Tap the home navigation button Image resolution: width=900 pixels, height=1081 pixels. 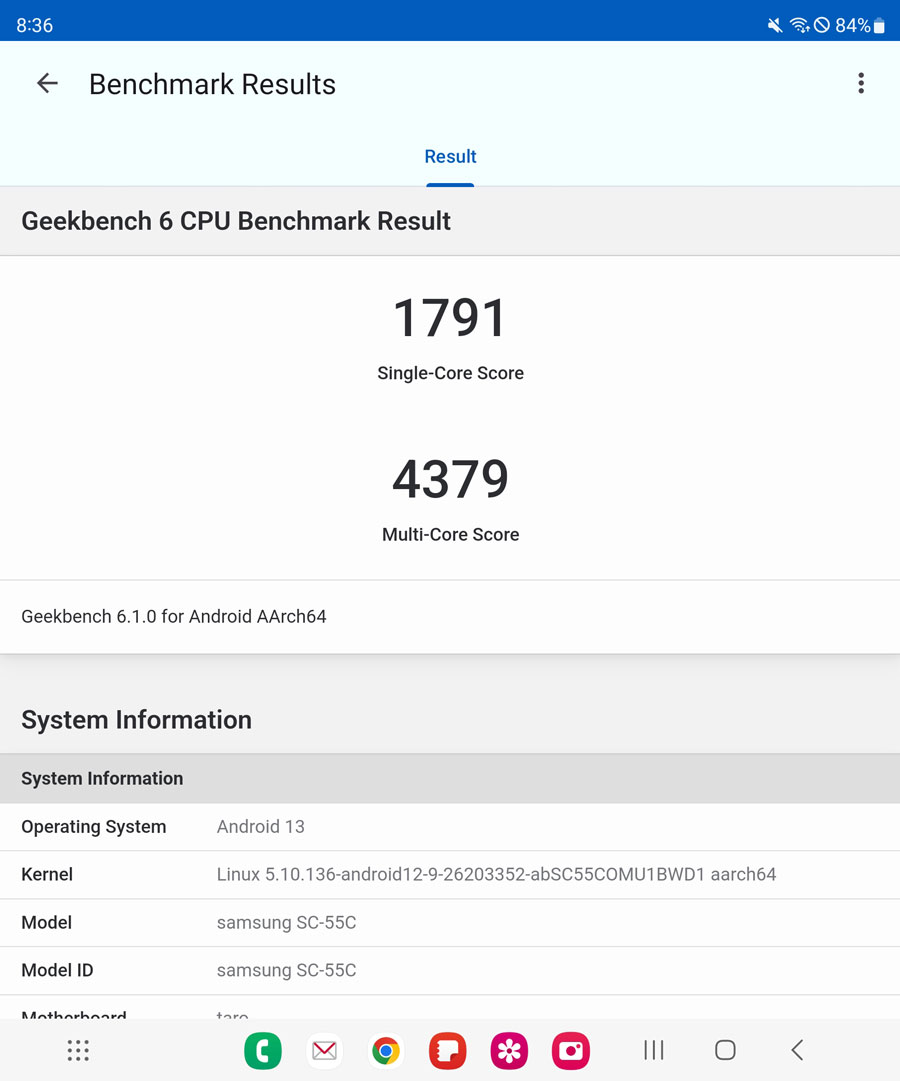(725, 1050)
